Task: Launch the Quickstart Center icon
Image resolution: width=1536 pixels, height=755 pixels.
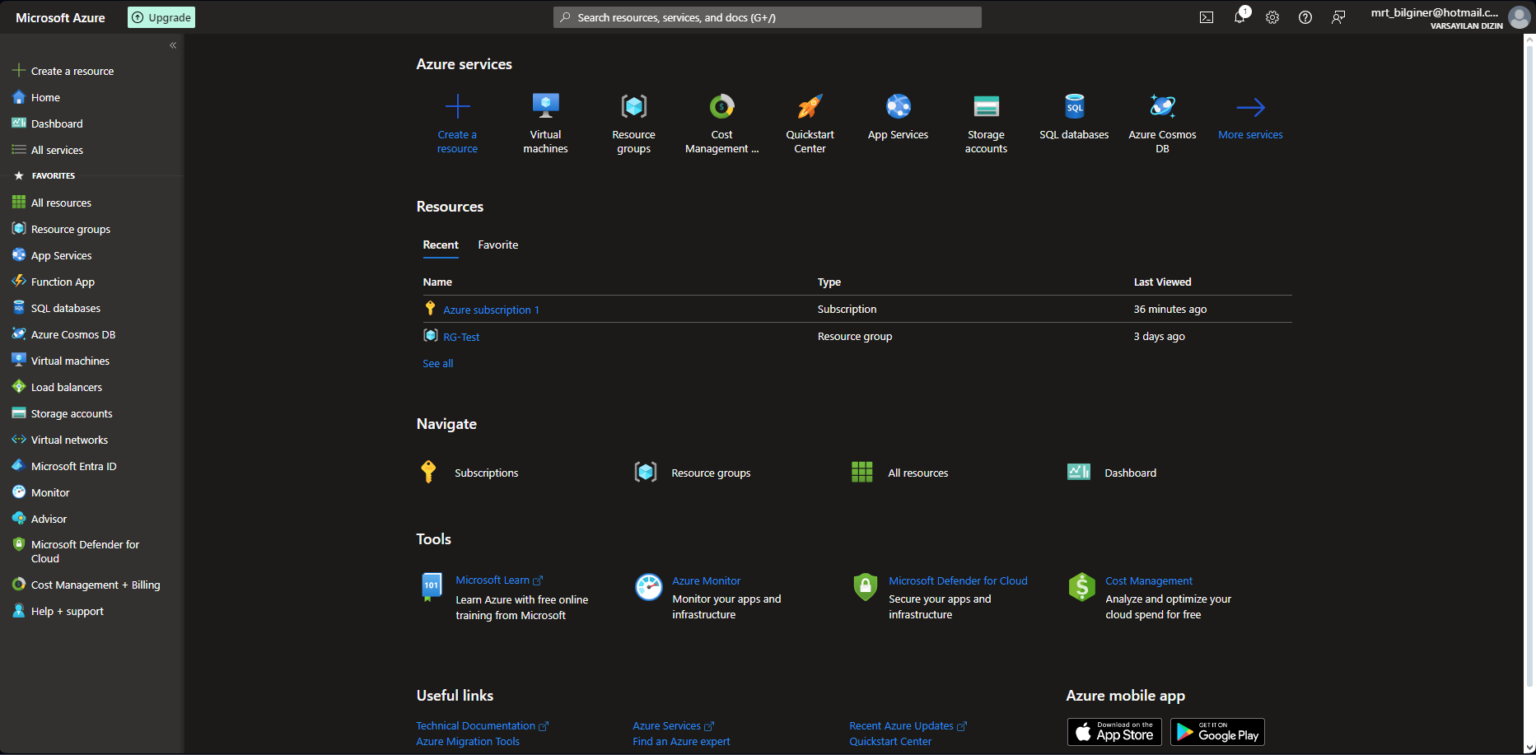Action: coord(809,107)
